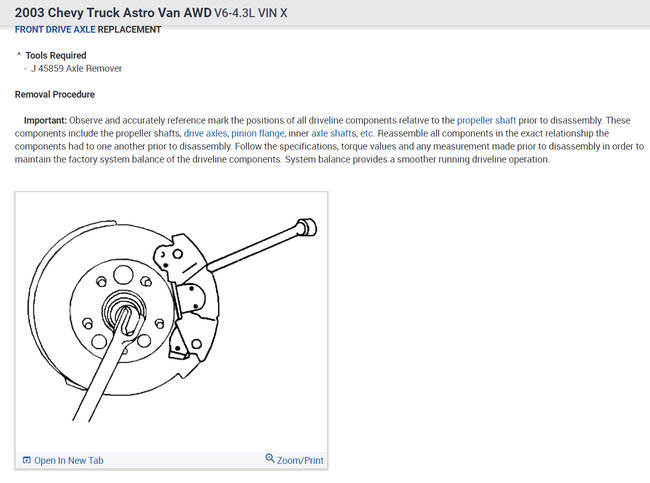Select the Removal Procedure heading
Viewport: 650px width, 483px height.
coord(55,95)
